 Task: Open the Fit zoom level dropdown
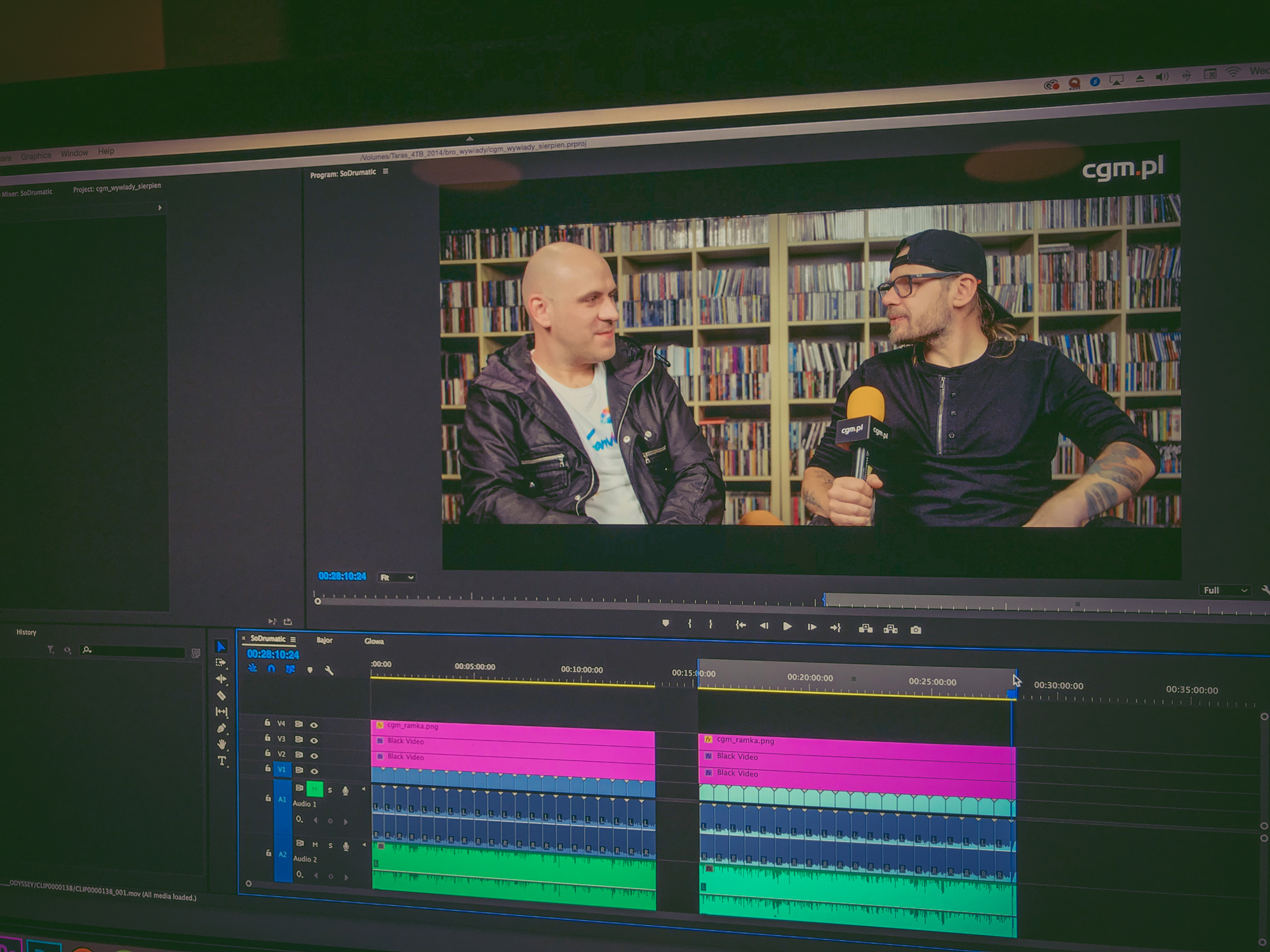pyautogui.click(x=397, y=578)
